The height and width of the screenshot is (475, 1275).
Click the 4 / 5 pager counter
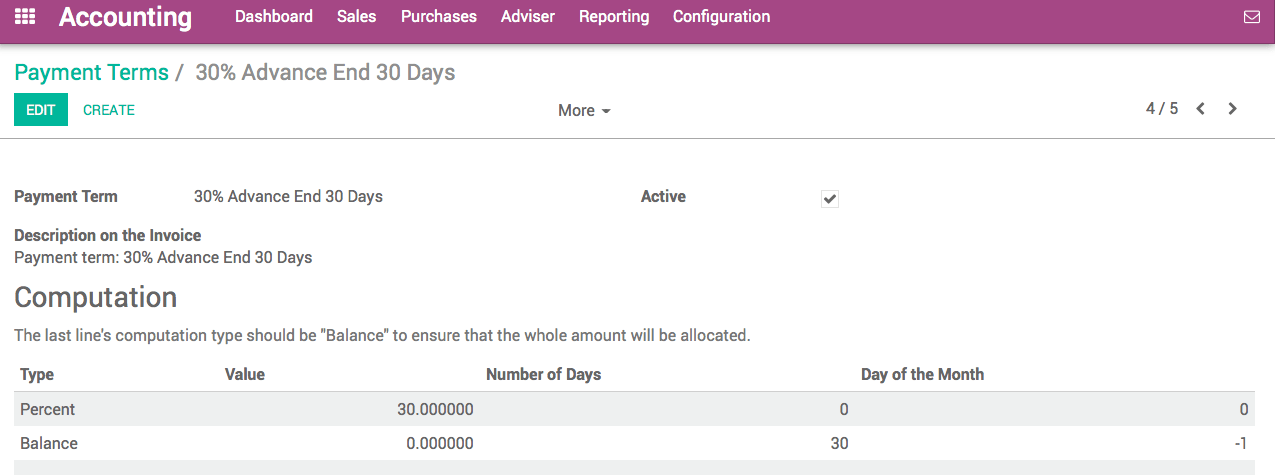point(1162,109)
